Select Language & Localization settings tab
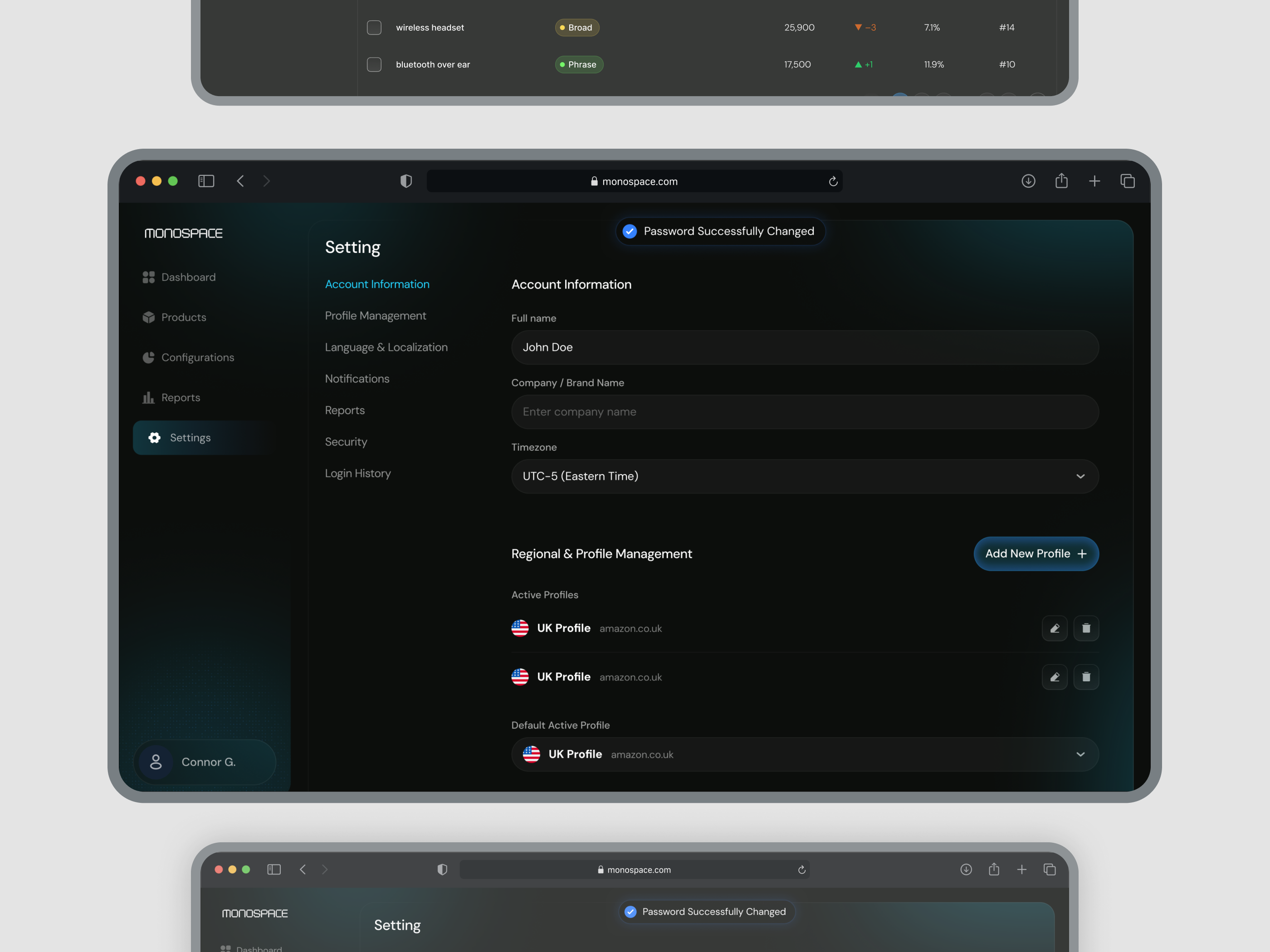This screenshot has height=952, width=1270. tap(386, 347)
